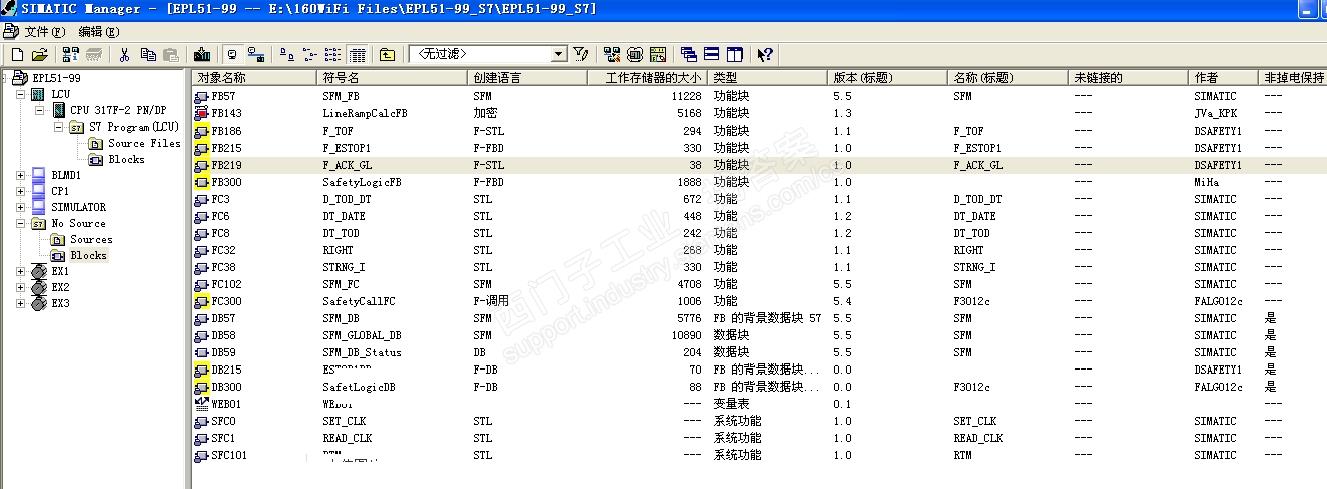Click the Configure Network icon
Viewport: 1327px width, 489px height.
pos(612,54)
